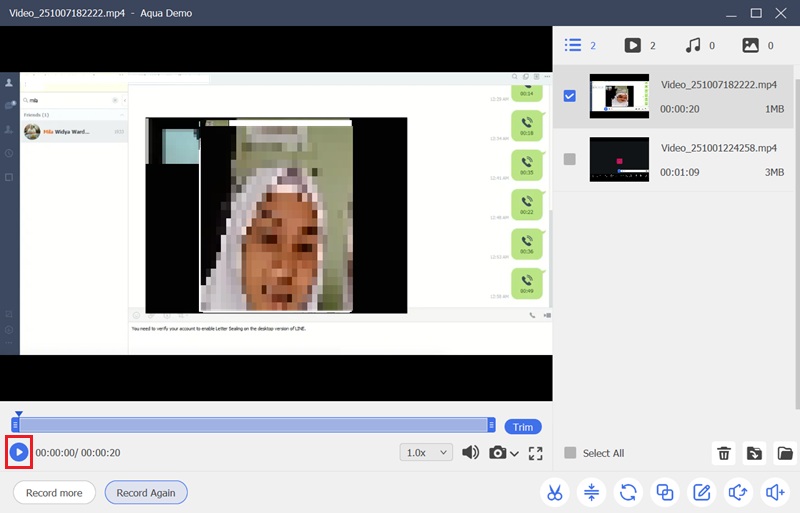Open the 1.0x playback speed dropdown
The image size is (800, 513).
pyautogui.click(x=426, y=453)
